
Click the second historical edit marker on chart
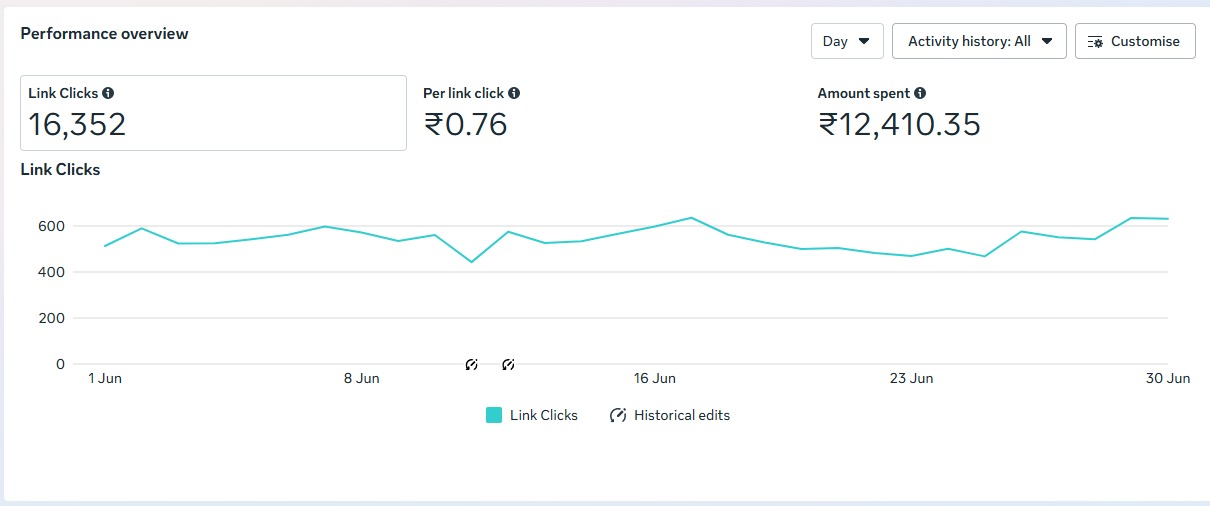coord(508,365)
